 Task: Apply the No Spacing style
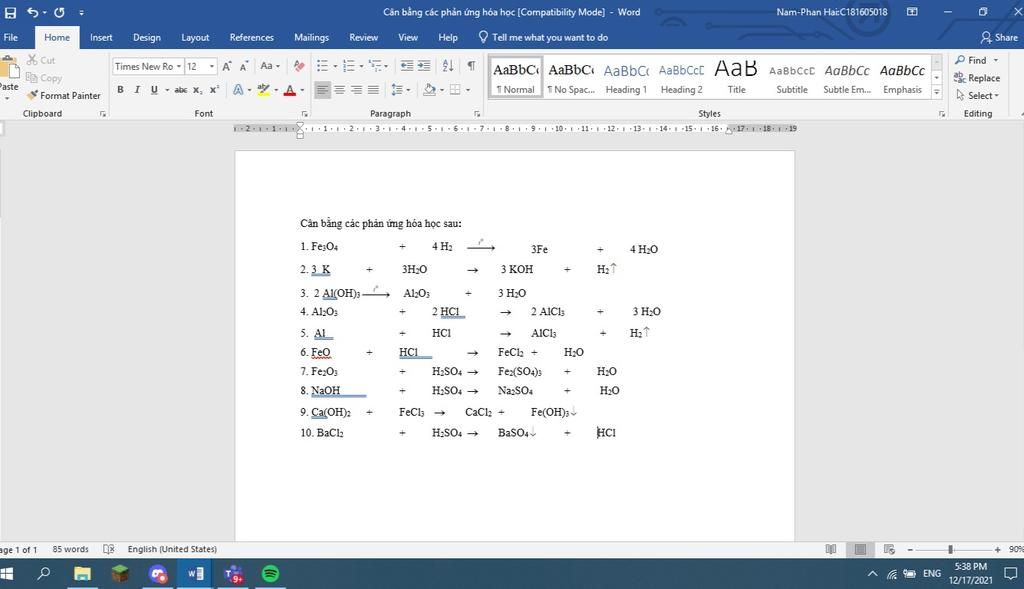click(571, 78)
